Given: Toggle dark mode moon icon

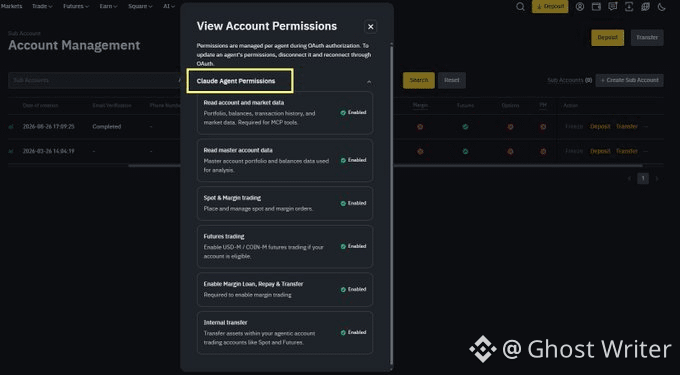Looking at the screenshot, I should point(662,7).
